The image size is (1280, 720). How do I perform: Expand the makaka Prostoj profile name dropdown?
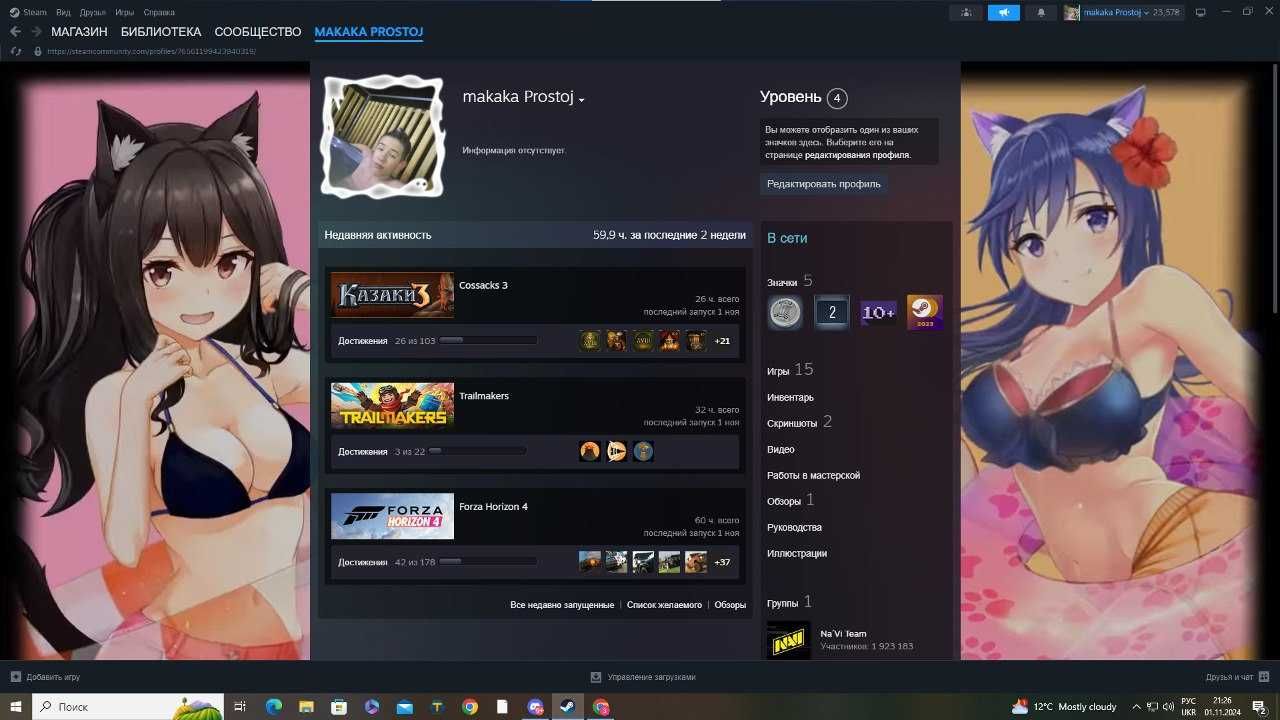(x=581, y=100)
